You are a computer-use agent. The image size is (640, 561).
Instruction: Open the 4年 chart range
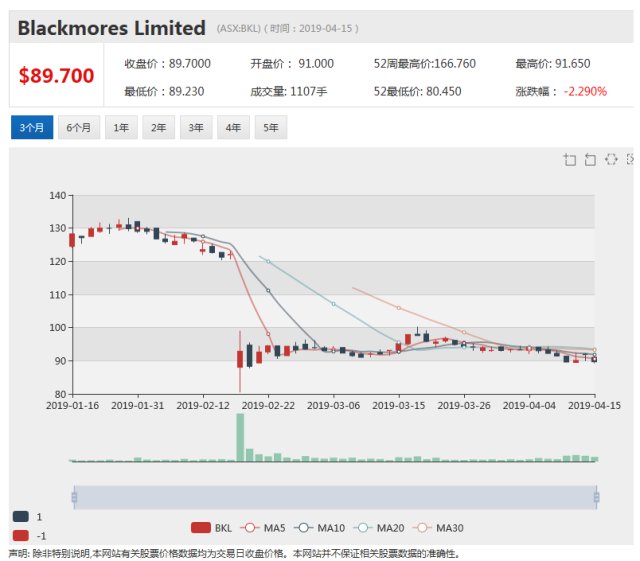tap(234, 128)
